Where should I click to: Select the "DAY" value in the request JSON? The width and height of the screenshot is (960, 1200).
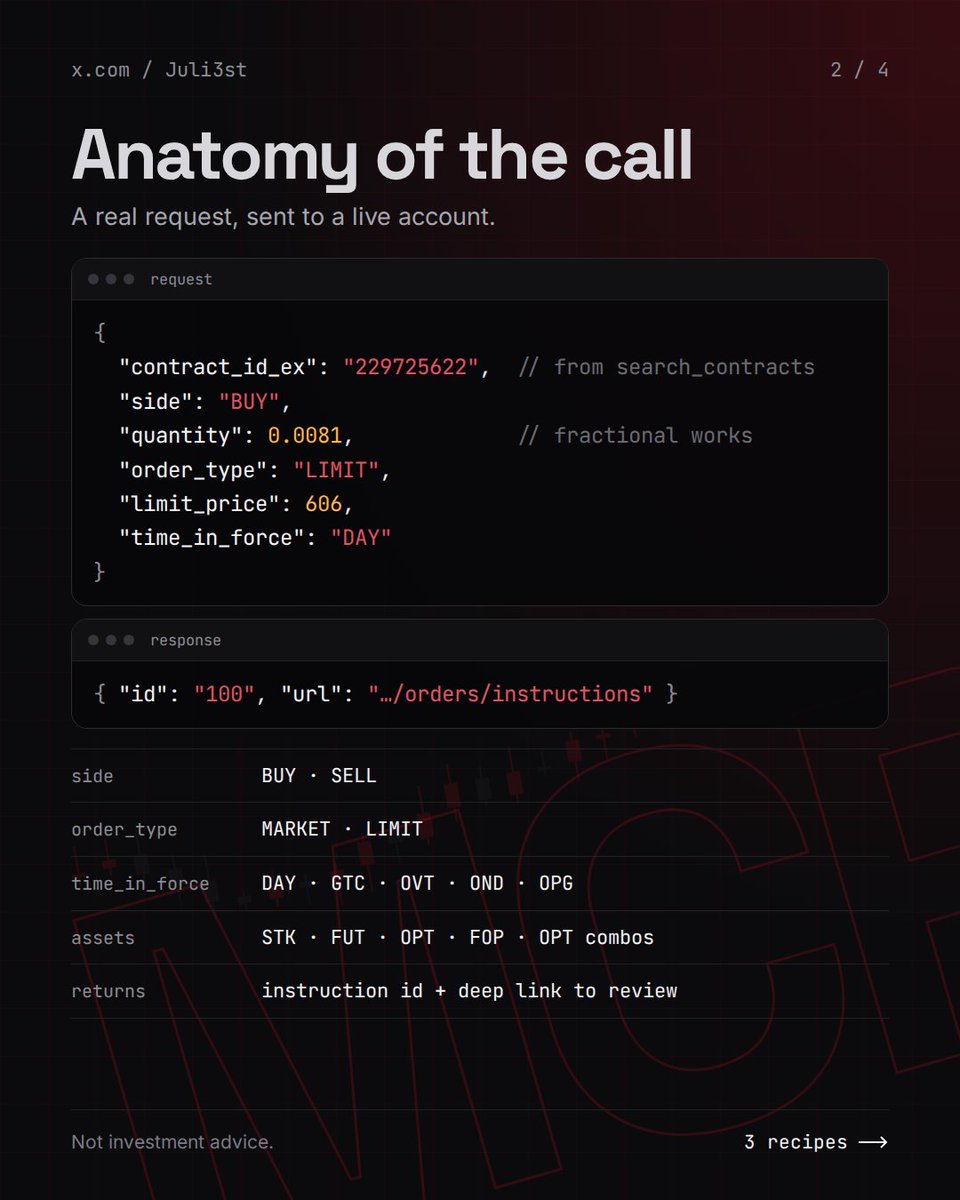point(361,538)
